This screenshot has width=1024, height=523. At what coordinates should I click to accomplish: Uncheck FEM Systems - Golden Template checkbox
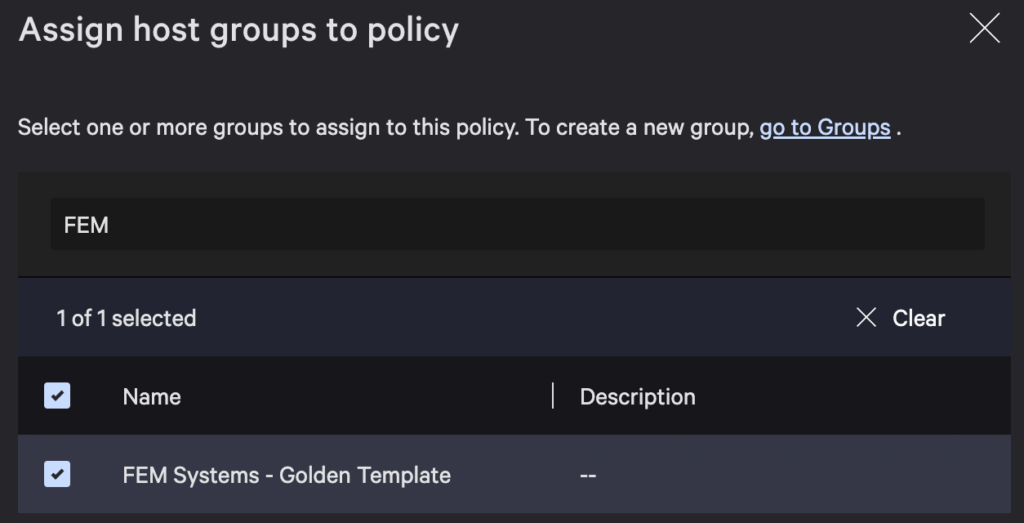pyautogui.click(x=57, y=474)
